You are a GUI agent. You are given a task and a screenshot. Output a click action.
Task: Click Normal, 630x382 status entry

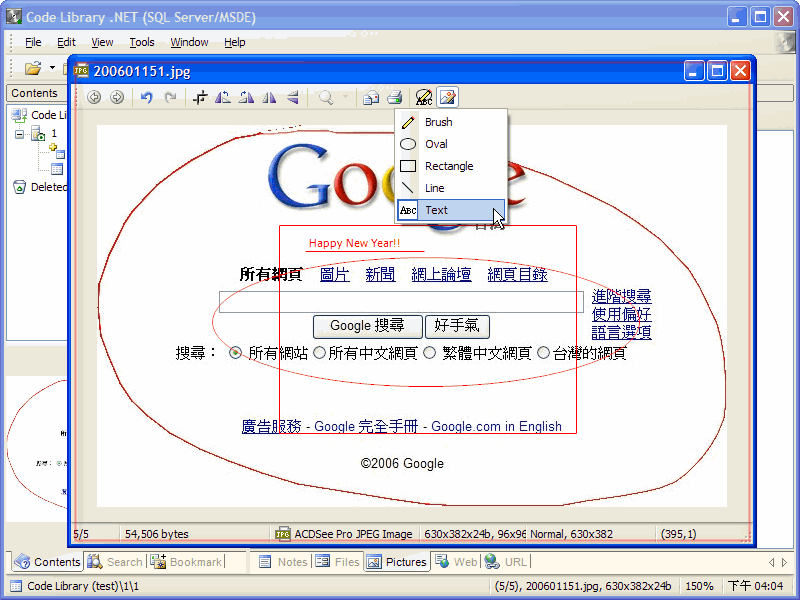(x=571, y=534)
